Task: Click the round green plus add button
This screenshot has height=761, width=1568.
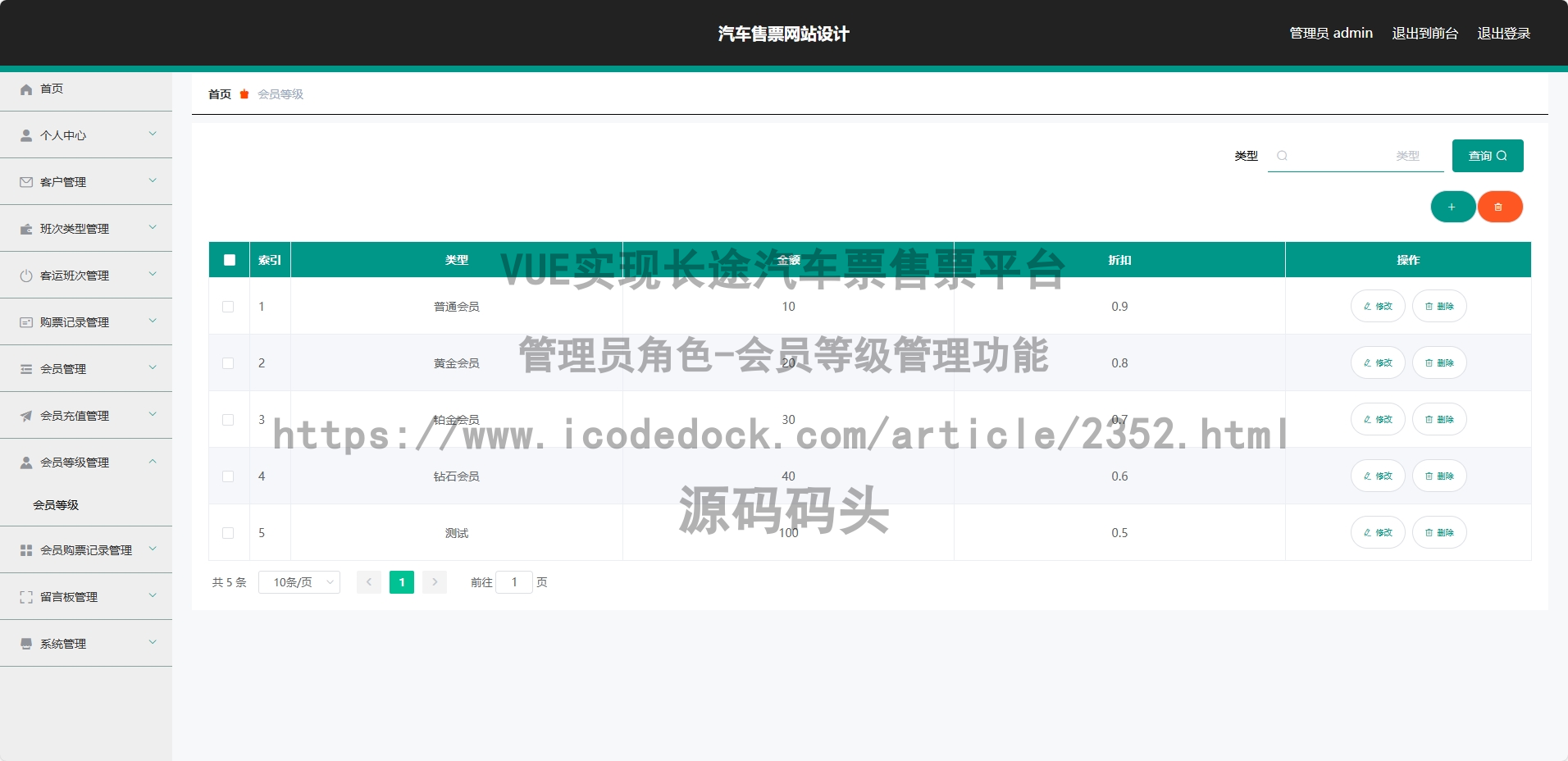Action: [1452, 207]
